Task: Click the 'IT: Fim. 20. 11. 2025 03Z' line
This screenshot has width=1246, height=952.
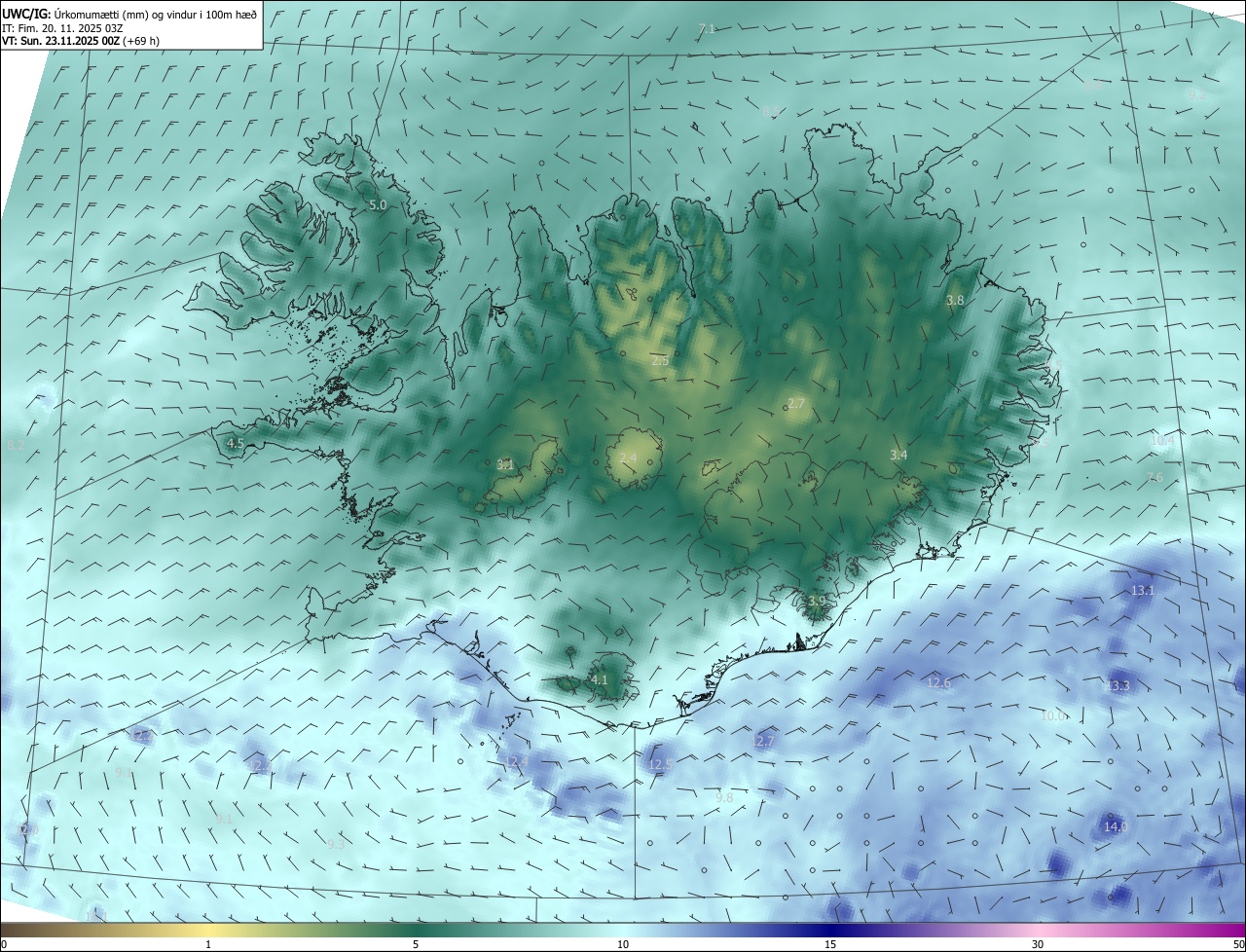Action: click(60, 27)
